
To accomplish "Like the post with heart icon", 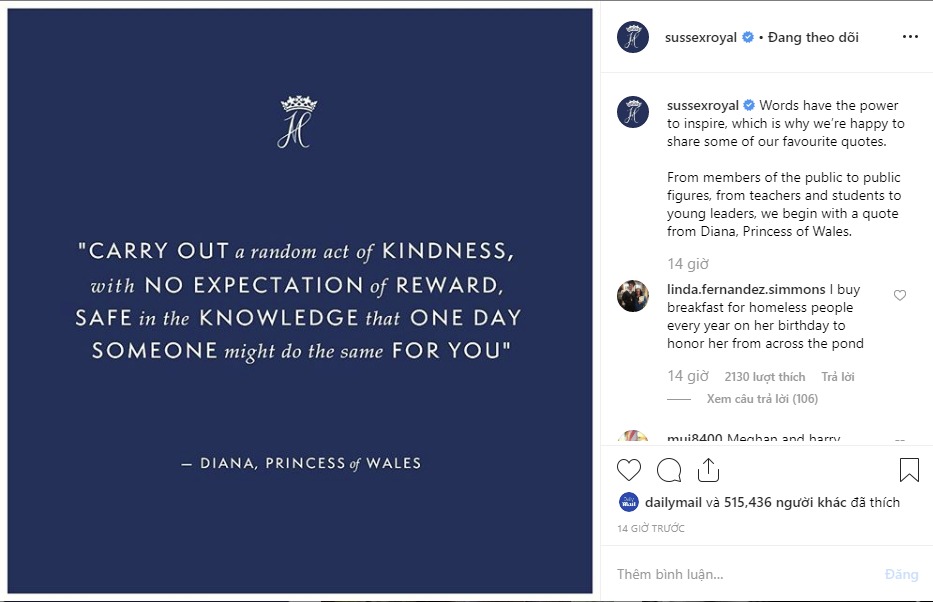I will (629, 469).
